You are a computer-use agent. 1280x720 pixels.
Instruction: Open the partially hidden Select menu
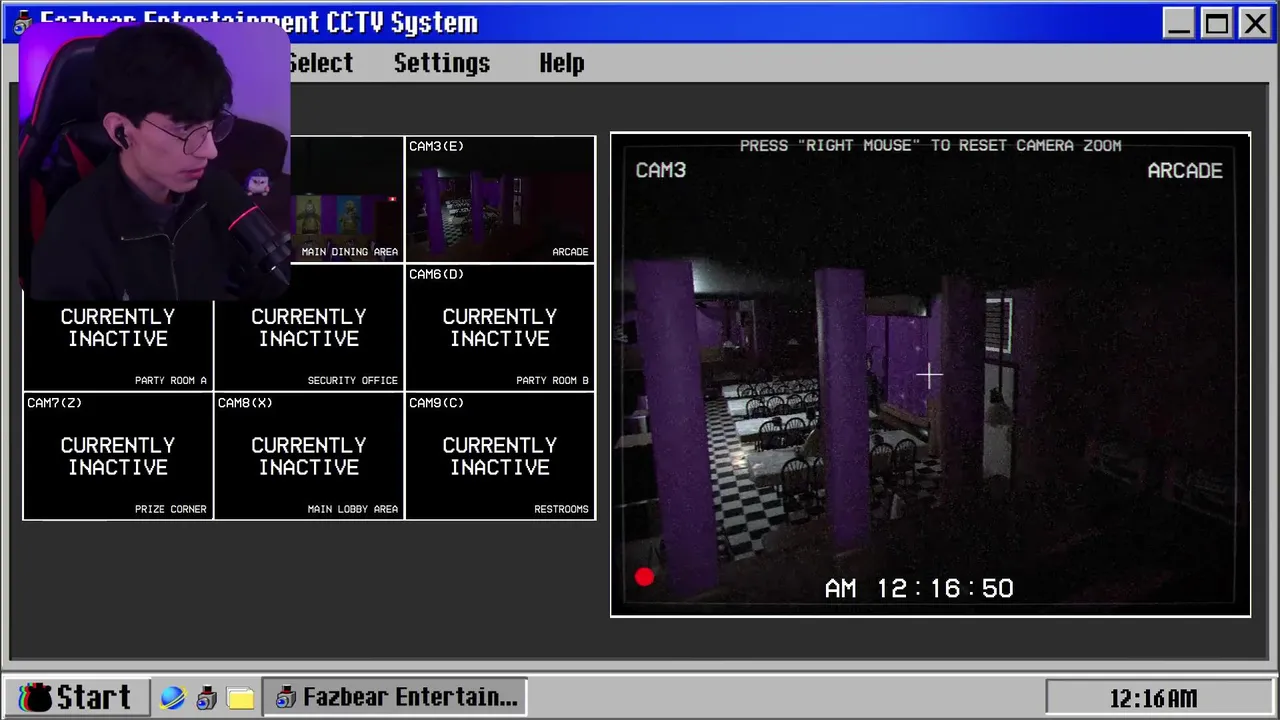[321, 63]
